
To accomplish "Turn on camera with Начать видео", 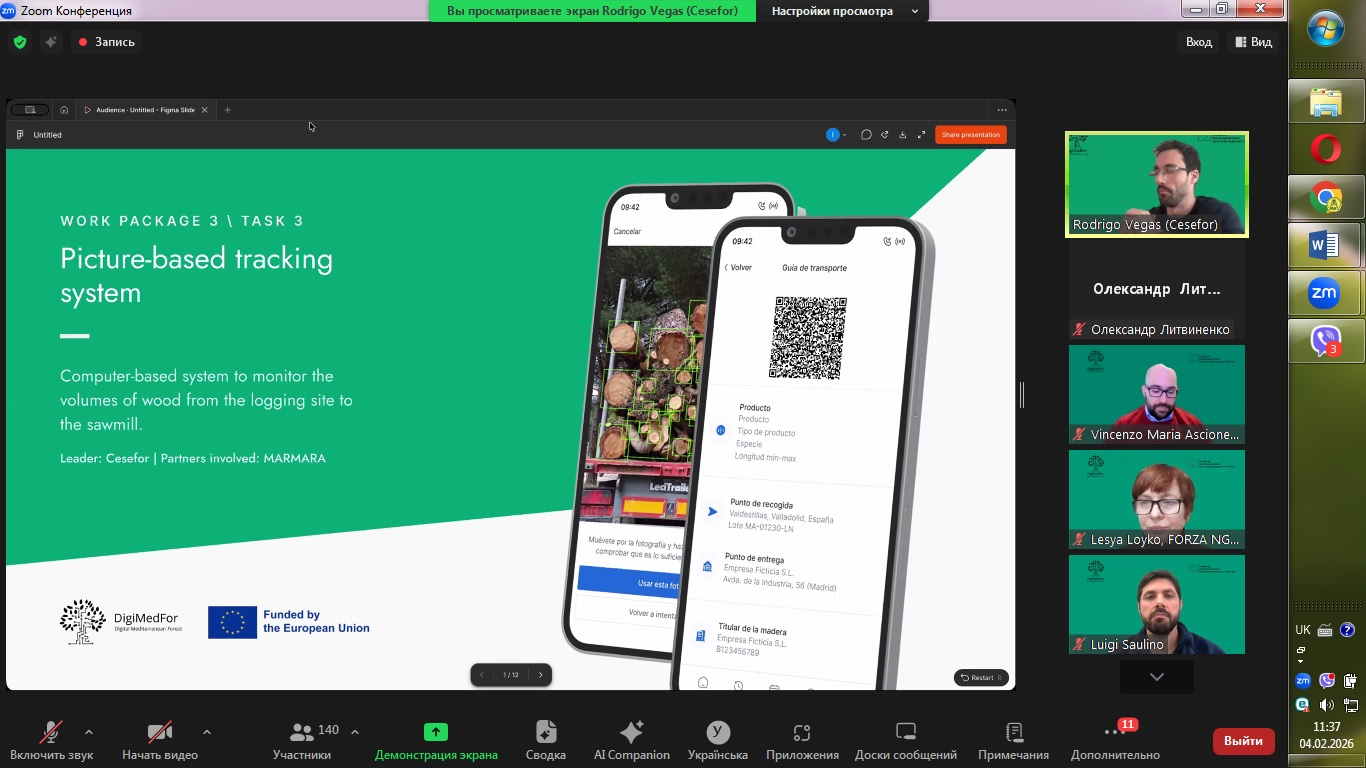I will tap(159, 740).
